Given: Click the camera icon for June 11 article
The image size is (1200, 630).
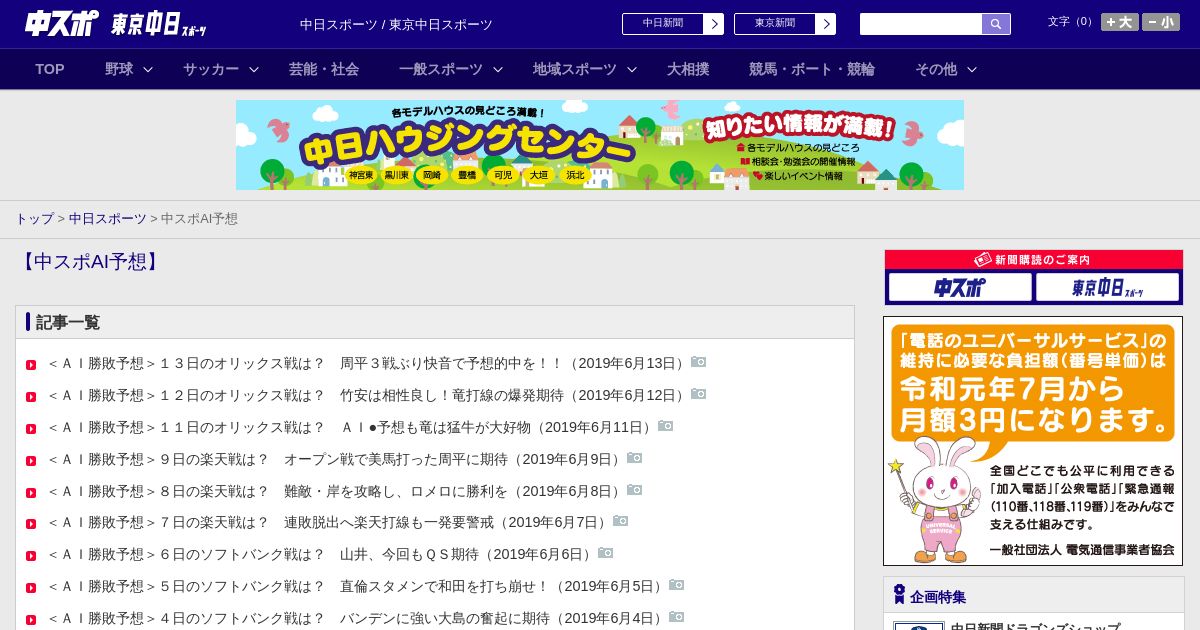Looking at the screenshot, I should click(x=666, y=426).
